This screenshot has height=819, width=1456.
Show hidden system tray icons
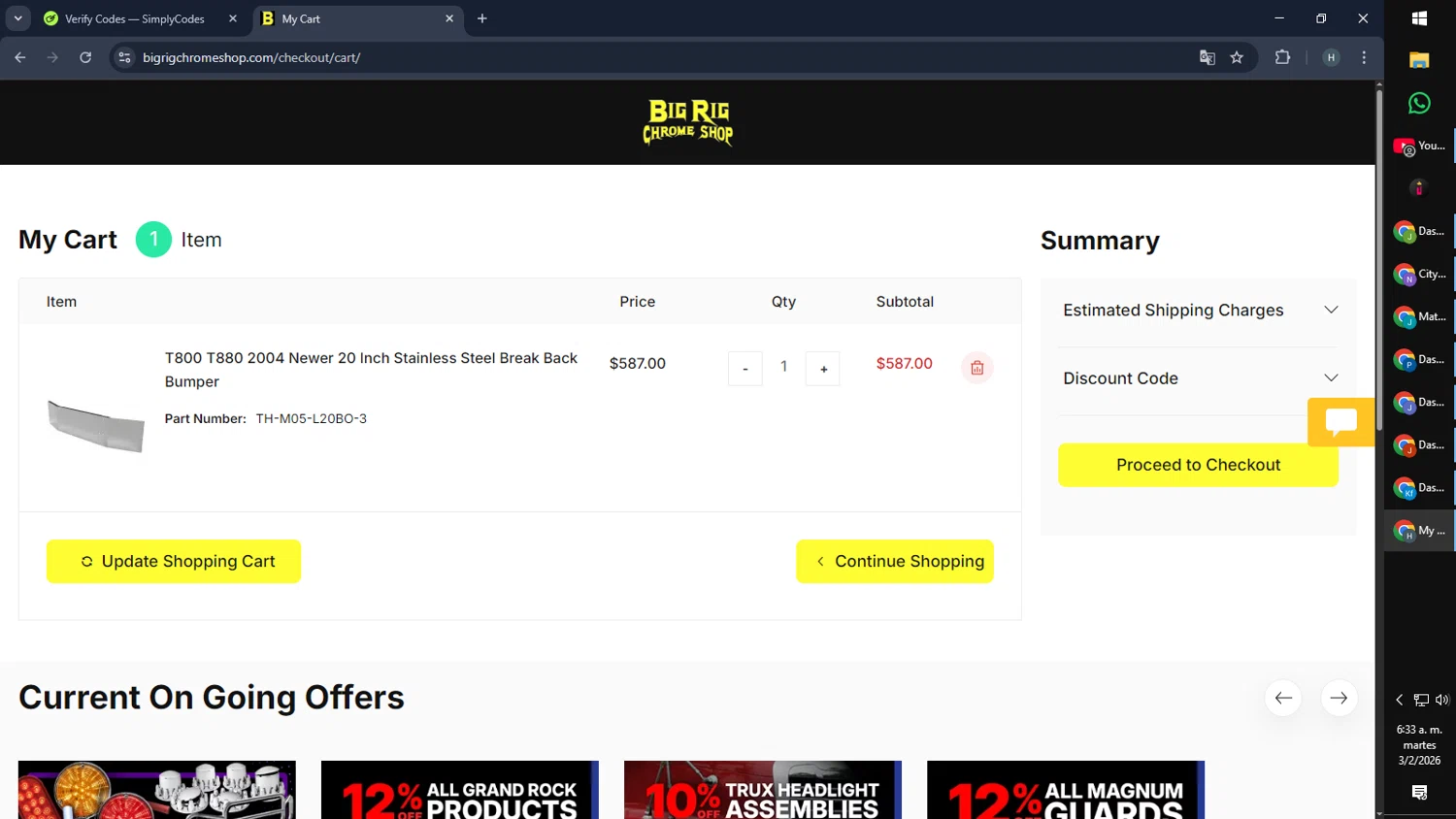point(1399,700)
